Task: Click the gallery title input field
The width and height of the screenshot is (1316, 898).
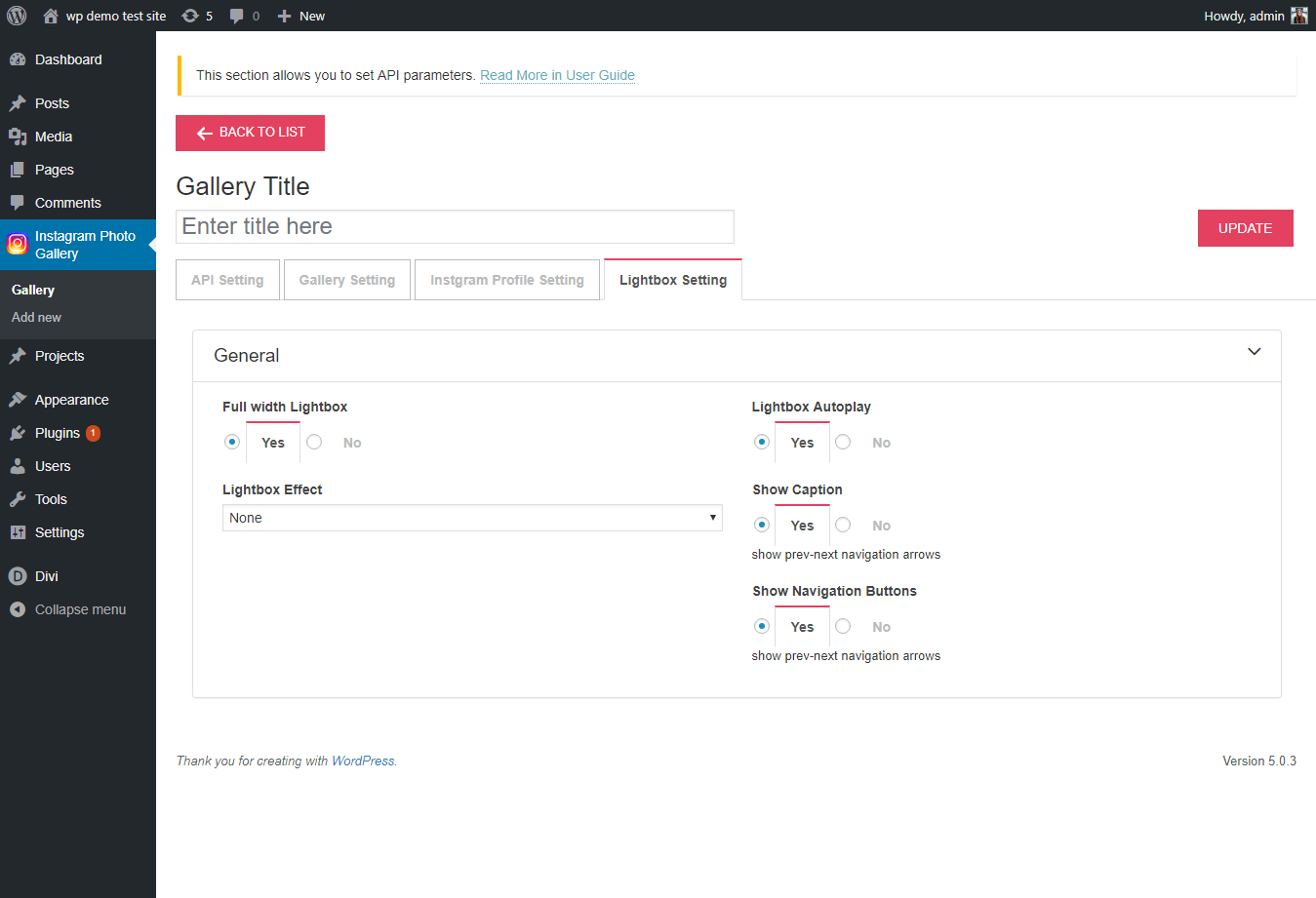Action: click(x=455, y=226)
